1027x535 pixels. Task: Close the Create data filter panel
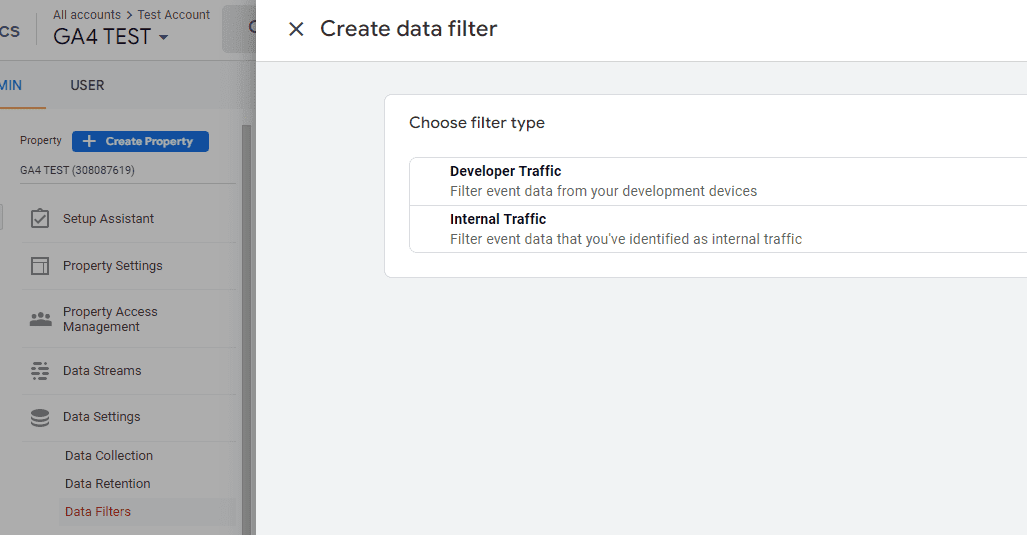point(296,29)
